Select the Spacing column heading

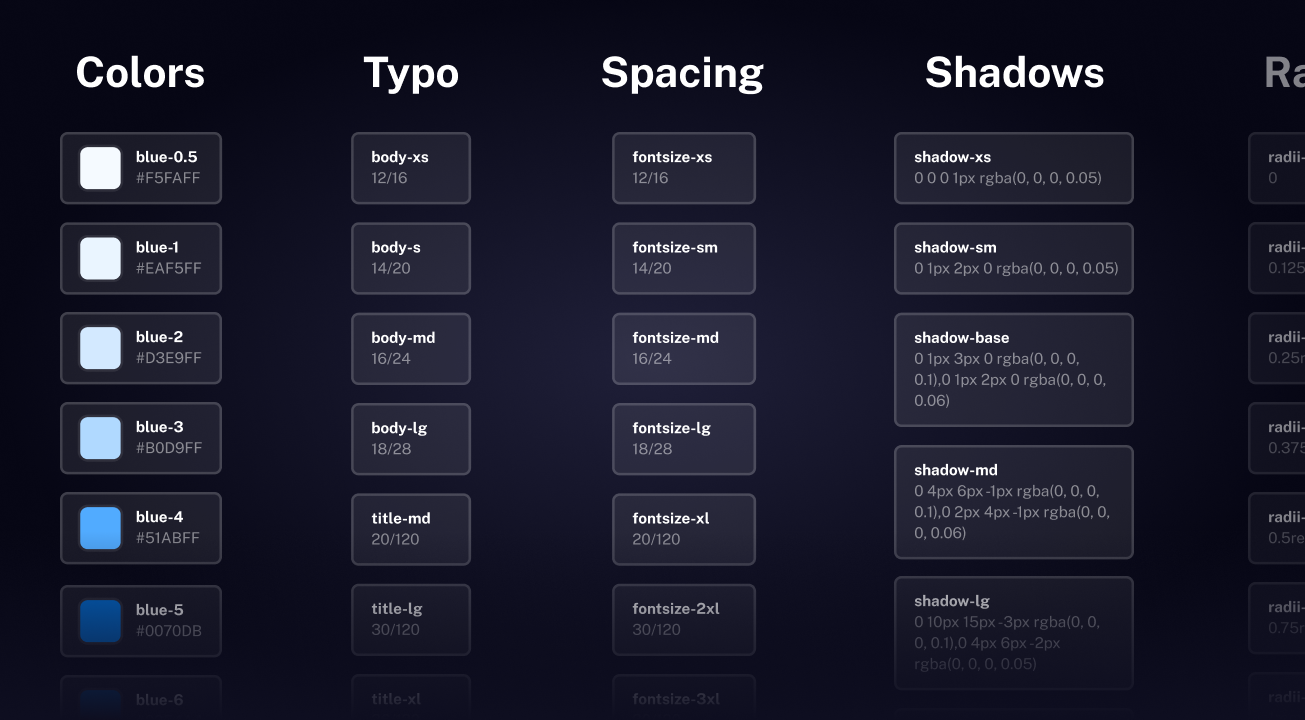point(683,74)
